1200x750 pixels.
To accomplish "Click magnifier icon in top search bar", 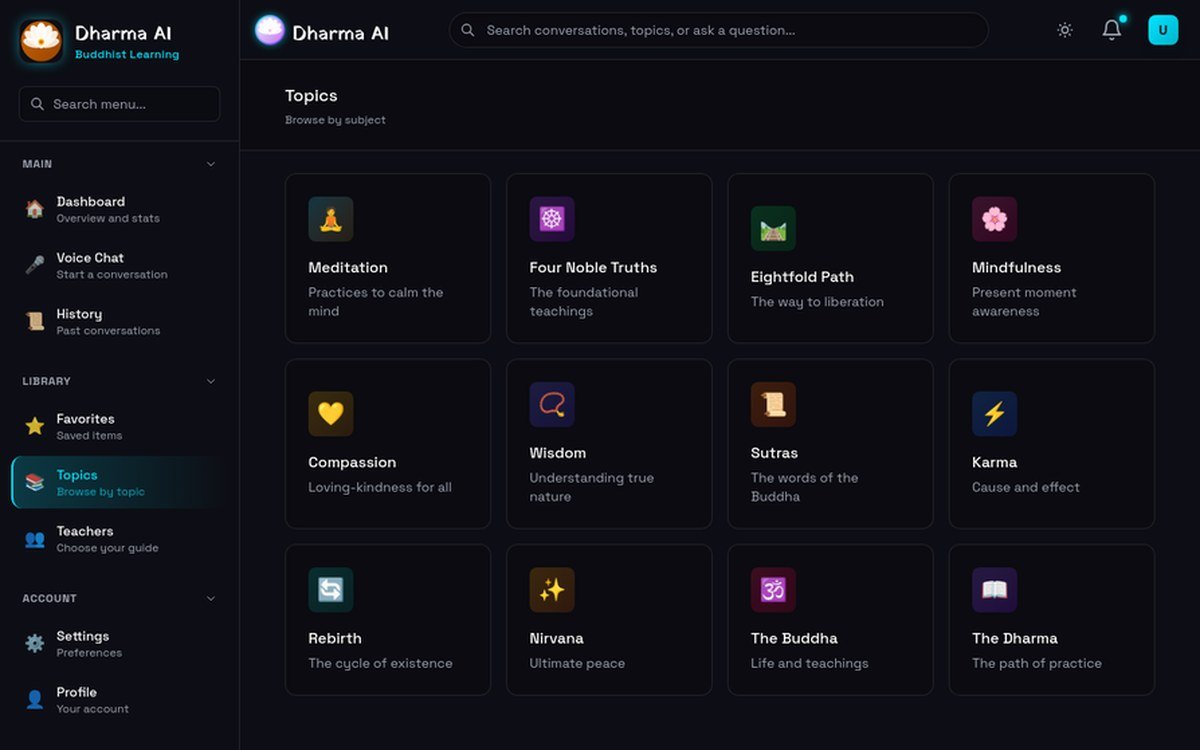I will point(468,30).
